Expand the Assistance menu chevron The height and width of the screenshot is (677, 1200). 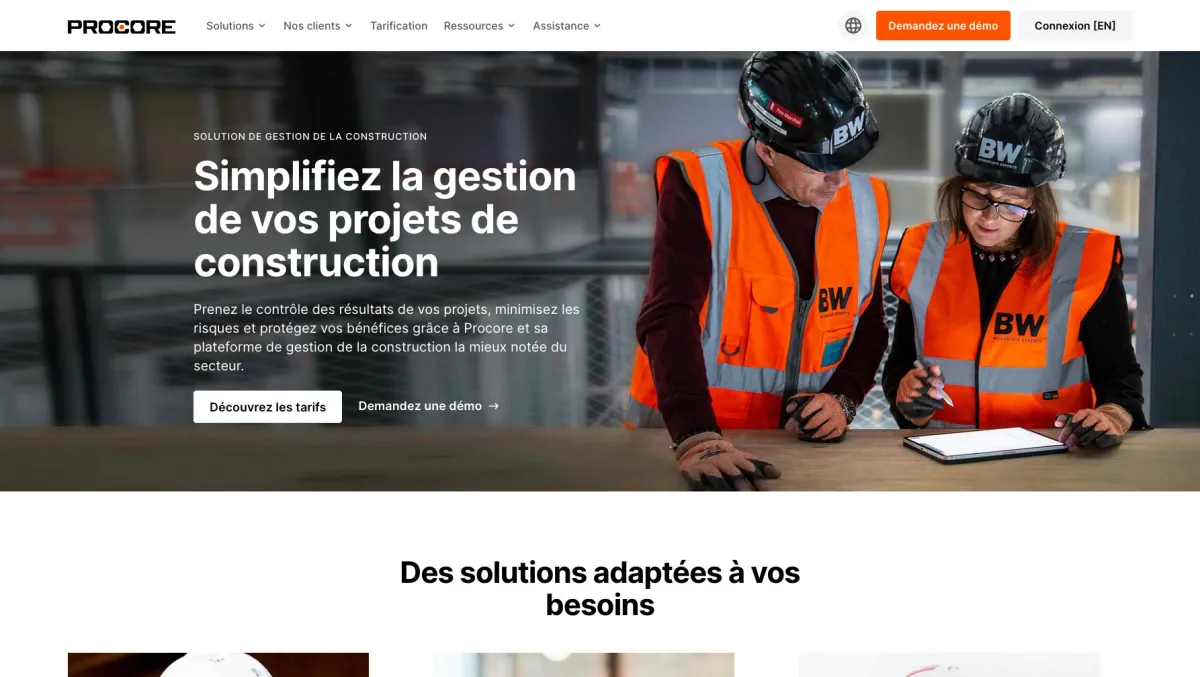pos(597,26)
